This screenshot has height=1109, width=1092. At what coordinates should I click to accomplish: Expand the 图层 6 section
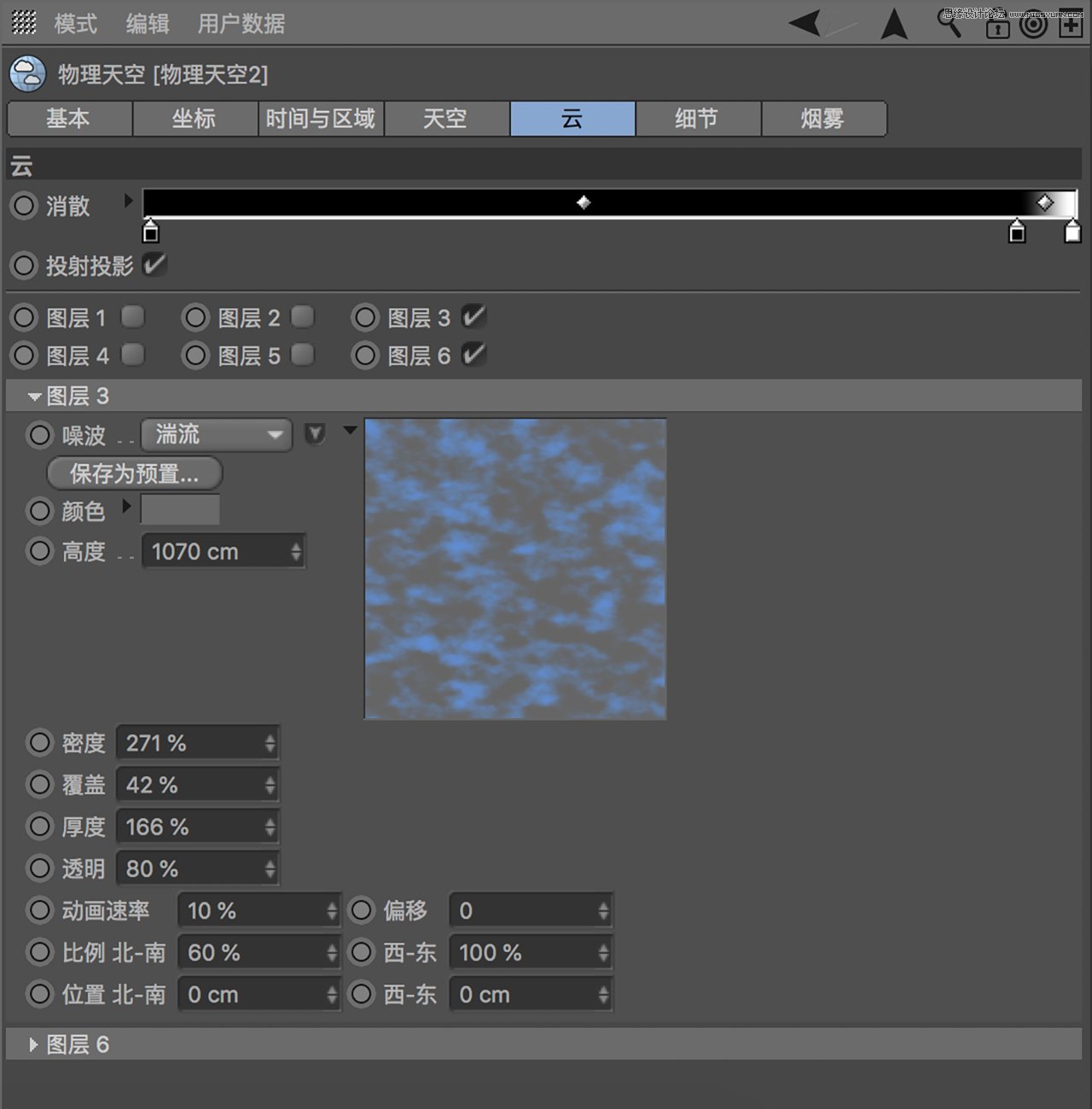[32, 1044]
